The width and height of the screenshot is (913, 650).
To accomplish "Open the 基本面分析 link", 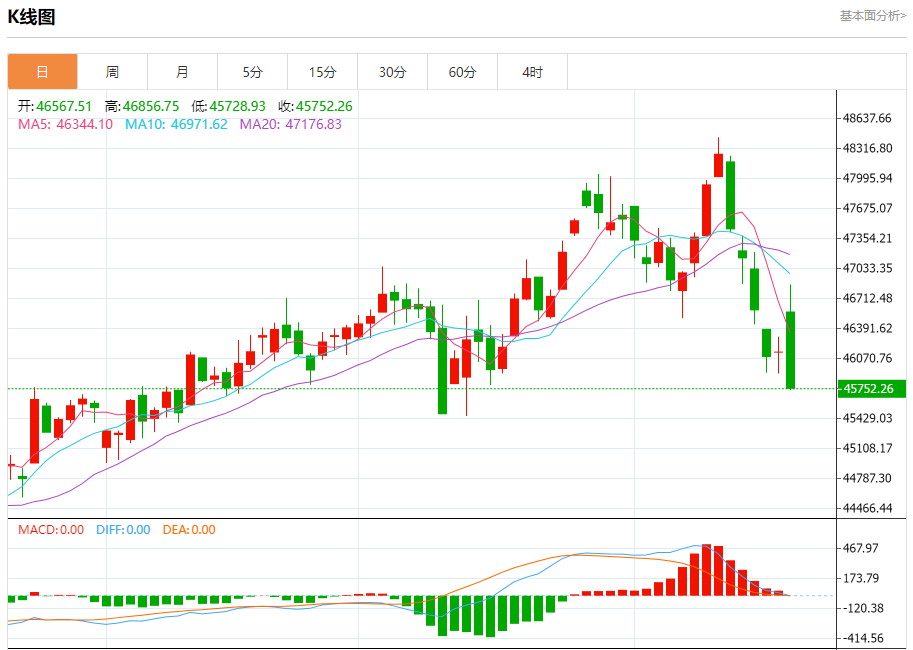I will (872, 16).
